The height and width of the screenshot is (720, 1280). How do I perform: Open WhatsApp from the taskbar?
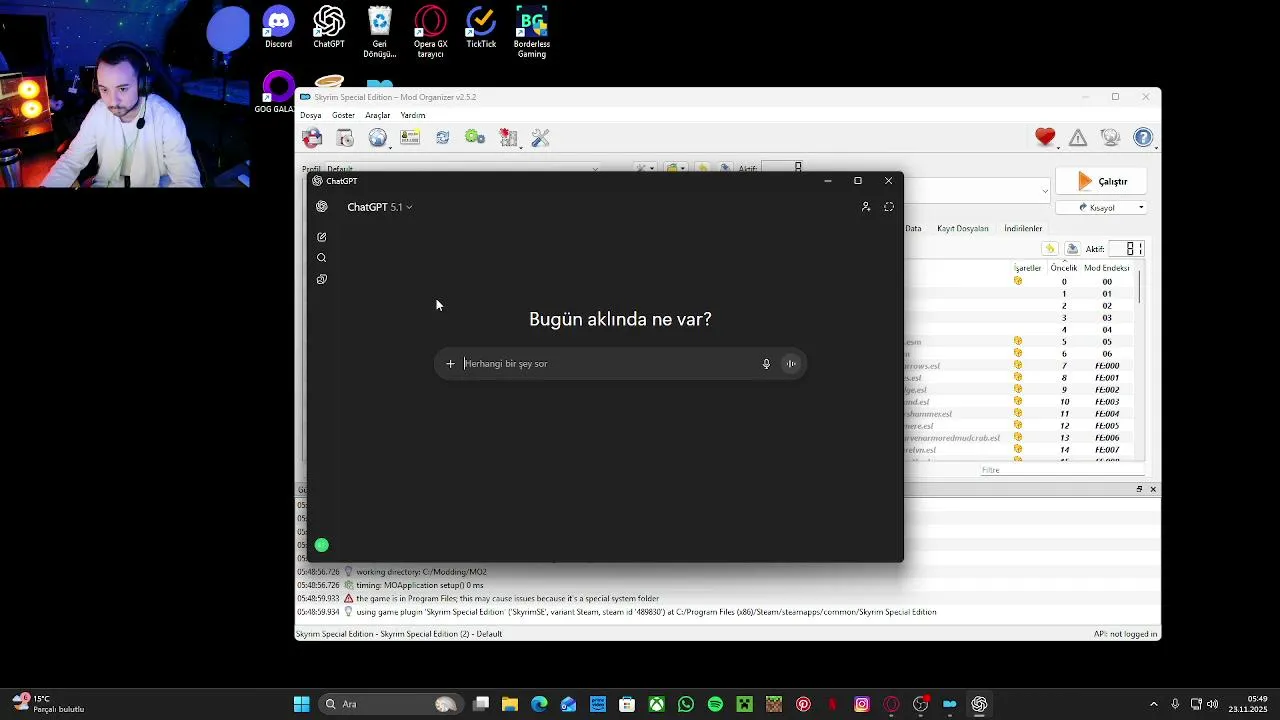coord(685,704)
